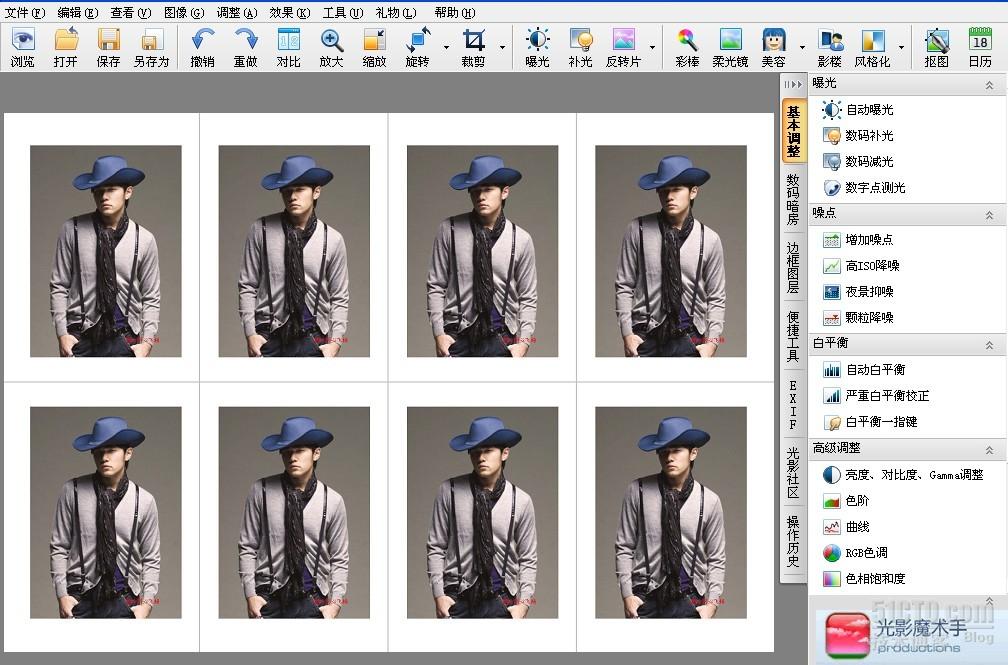Apply 曝光 exposure from toolbar
1008x665 pixels.
point(537,48)
